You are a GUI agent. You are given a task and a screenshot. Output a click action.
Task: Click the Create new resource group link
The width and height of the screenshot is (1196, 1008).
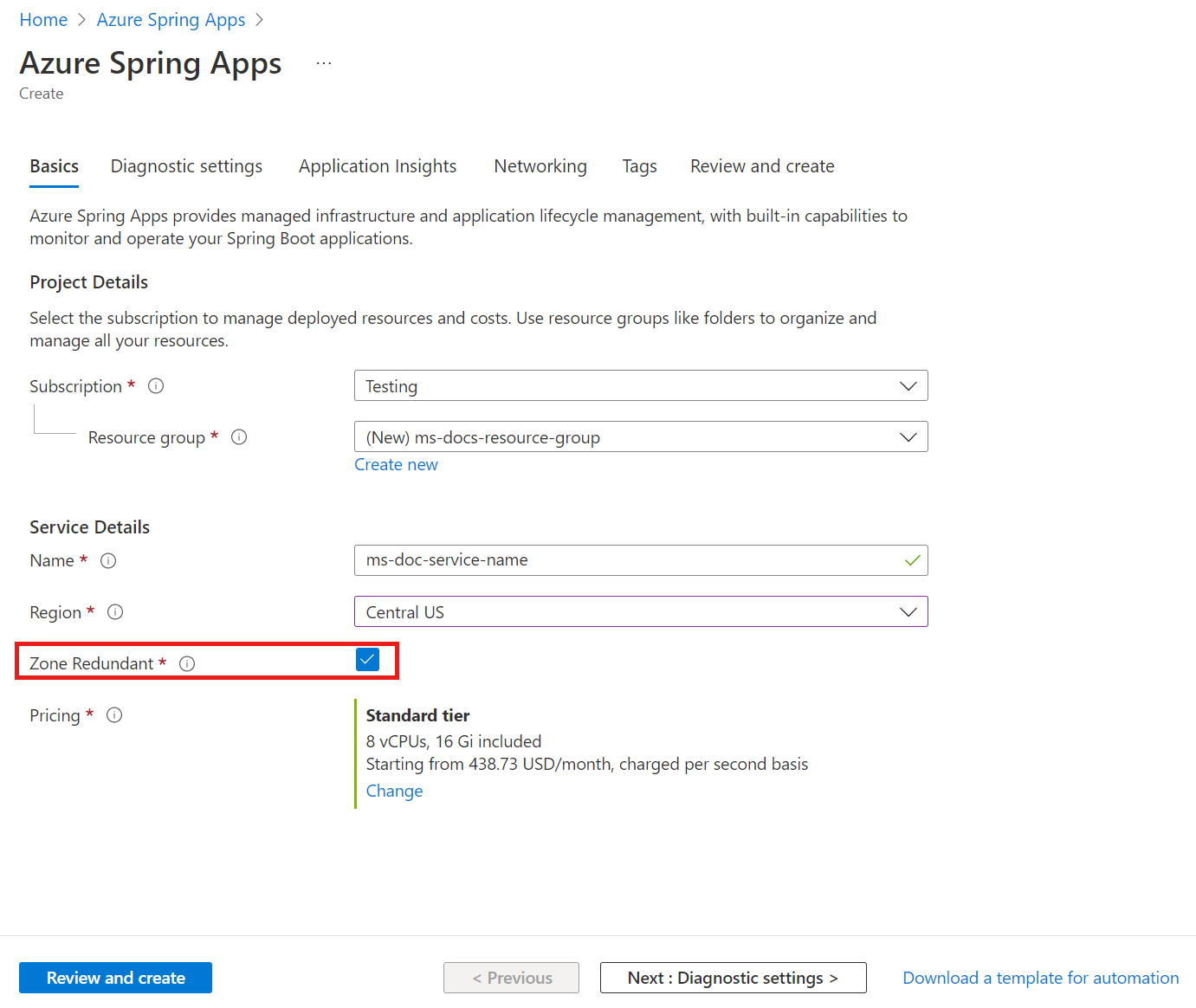pyautogui.click(x=396, y=465)
